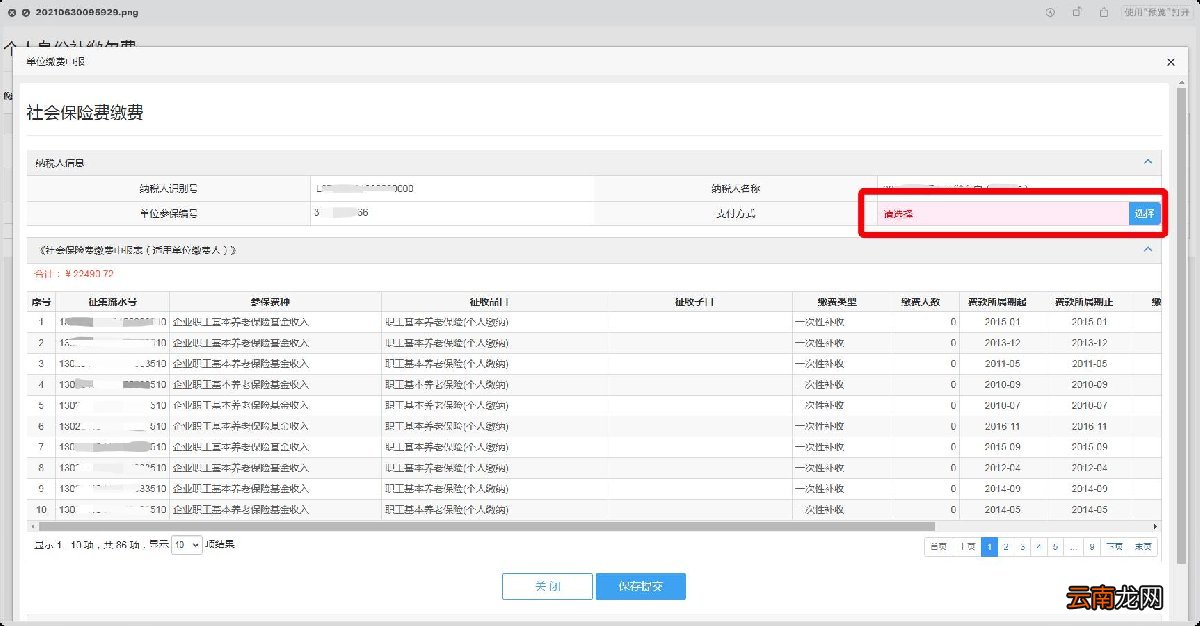Go to 下页 in pagination
The image size is (1200, 626).
(x=1114, y=547)
